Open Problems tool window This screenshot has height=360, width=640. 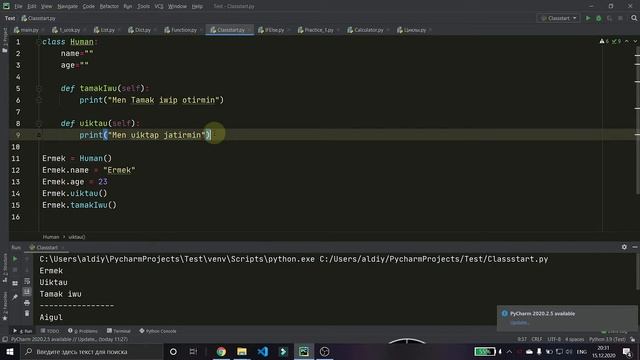click(83, 331)
